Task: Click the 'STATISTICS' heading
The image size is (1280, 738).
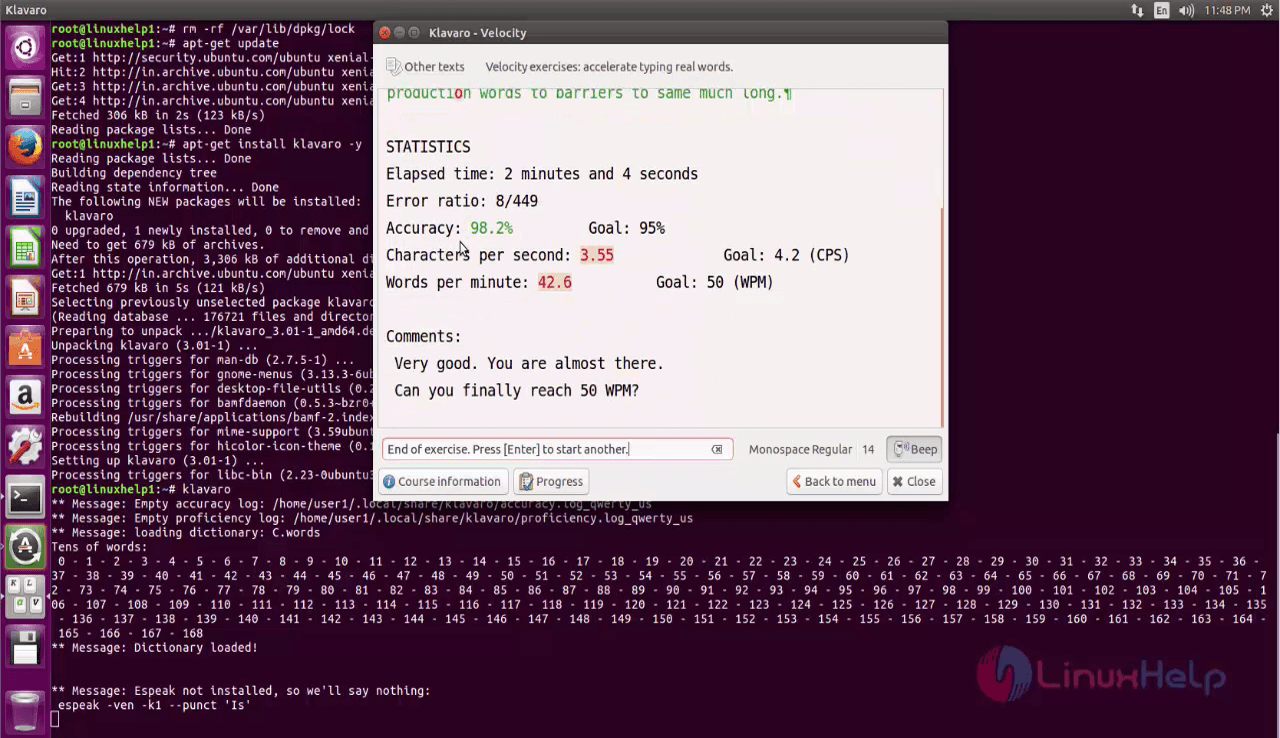Action: point(428,147)
